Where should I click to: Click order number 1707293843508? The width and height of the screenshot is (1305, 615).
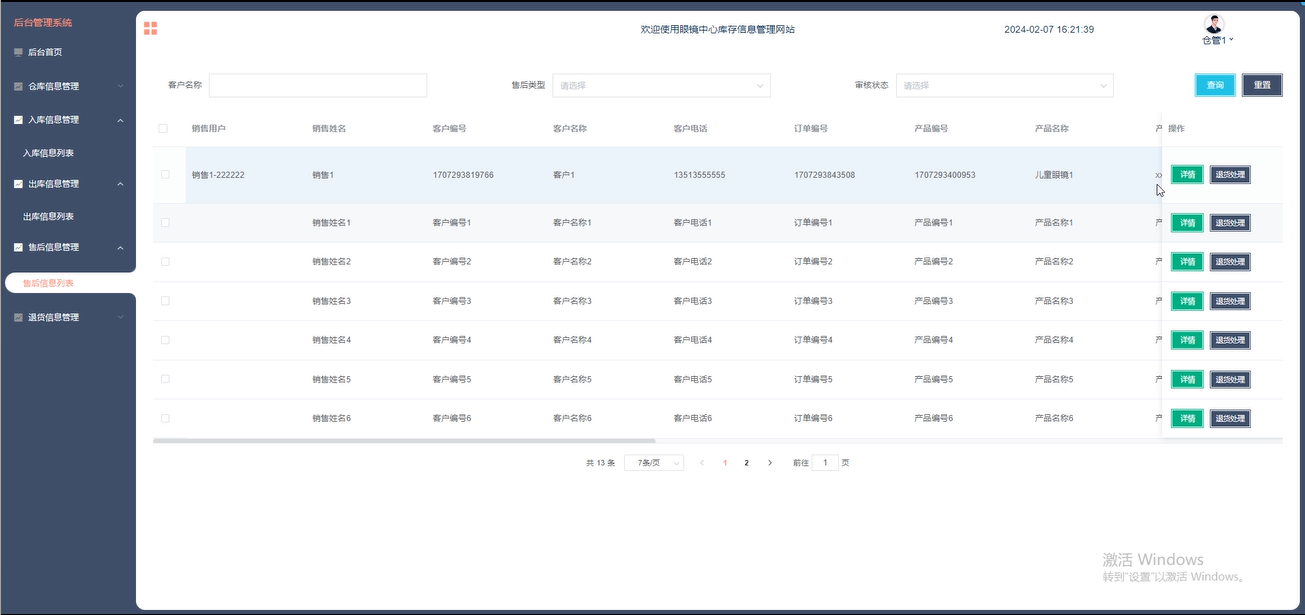[825, 175]
